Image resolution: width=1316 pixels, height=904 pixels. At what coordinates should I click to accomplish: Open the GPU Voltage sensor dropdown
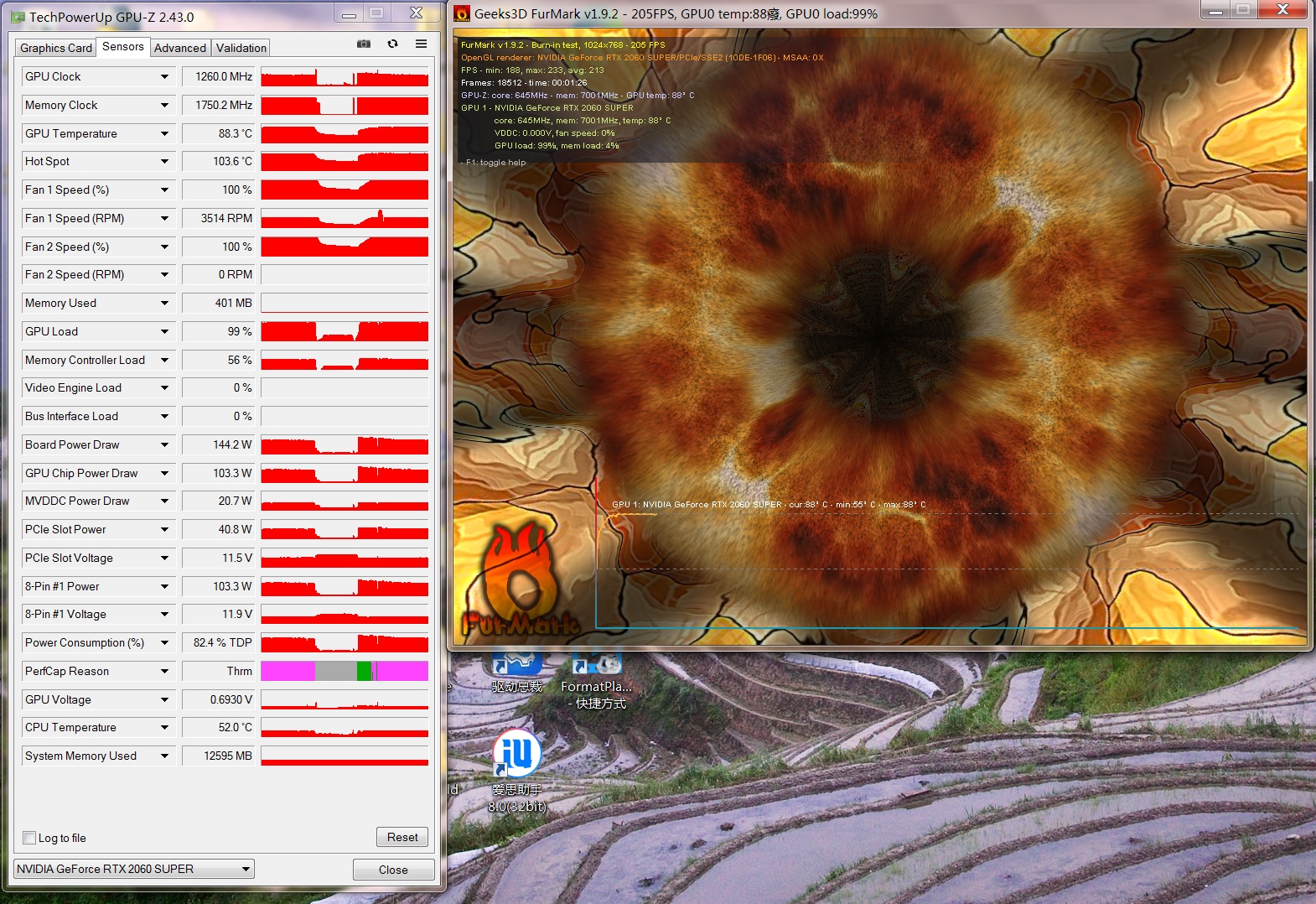164,699
